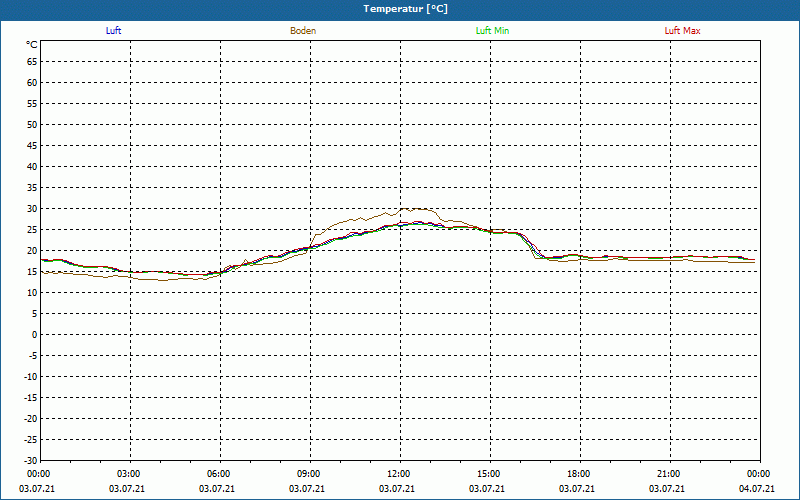
Task: Click the 12:00 time axis label
Action: (398, 474)
